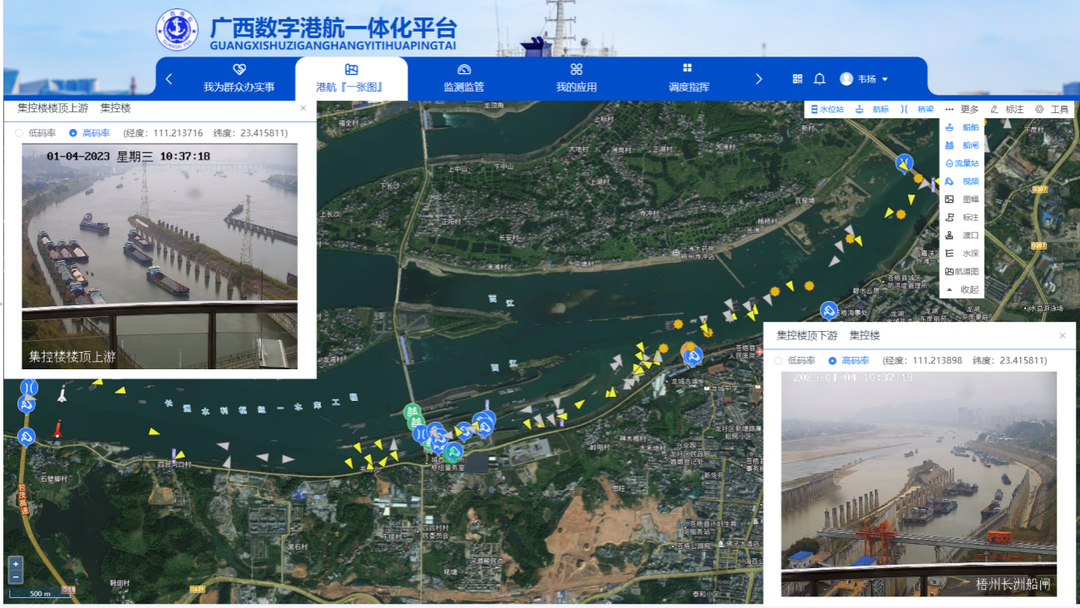The width and height of the screenshot is (1080, 608).
Task: Close the 集控楼顶下游 video panel
Action: pyautogui.click(x=1062, y=336)
